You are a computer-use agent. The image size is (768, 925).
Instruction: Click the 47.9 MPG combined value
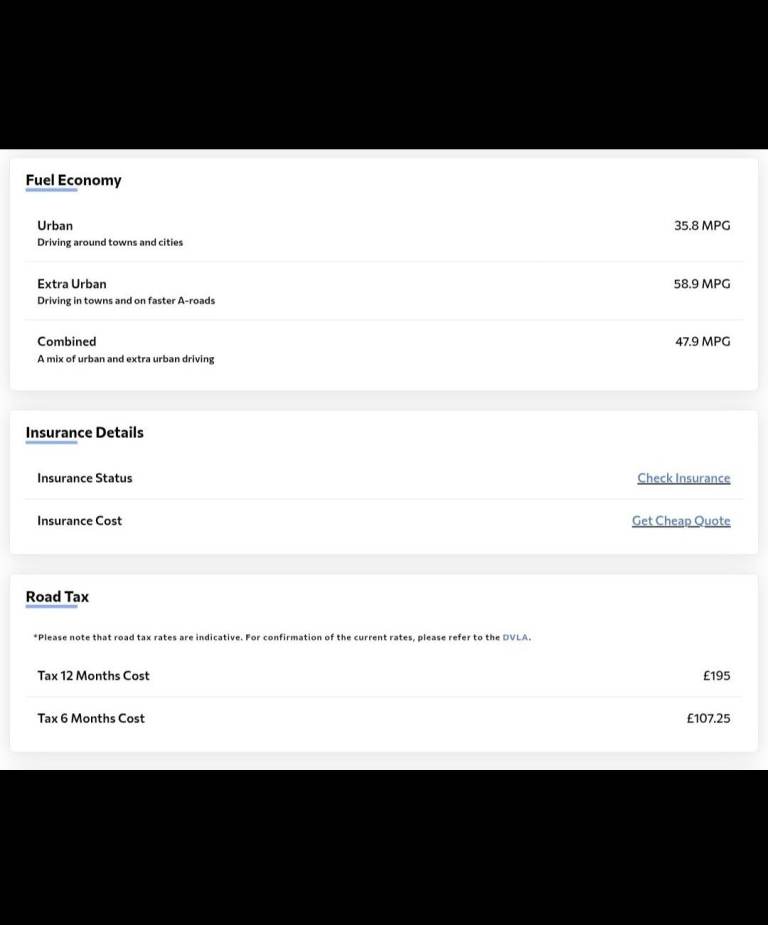(x=702, y=341)
